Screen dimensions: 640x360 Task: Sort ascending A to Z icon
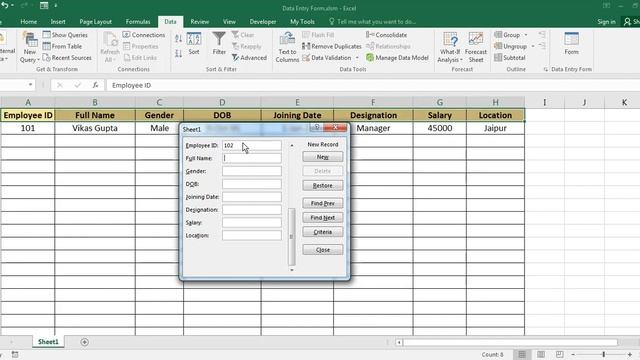[178, 39]
